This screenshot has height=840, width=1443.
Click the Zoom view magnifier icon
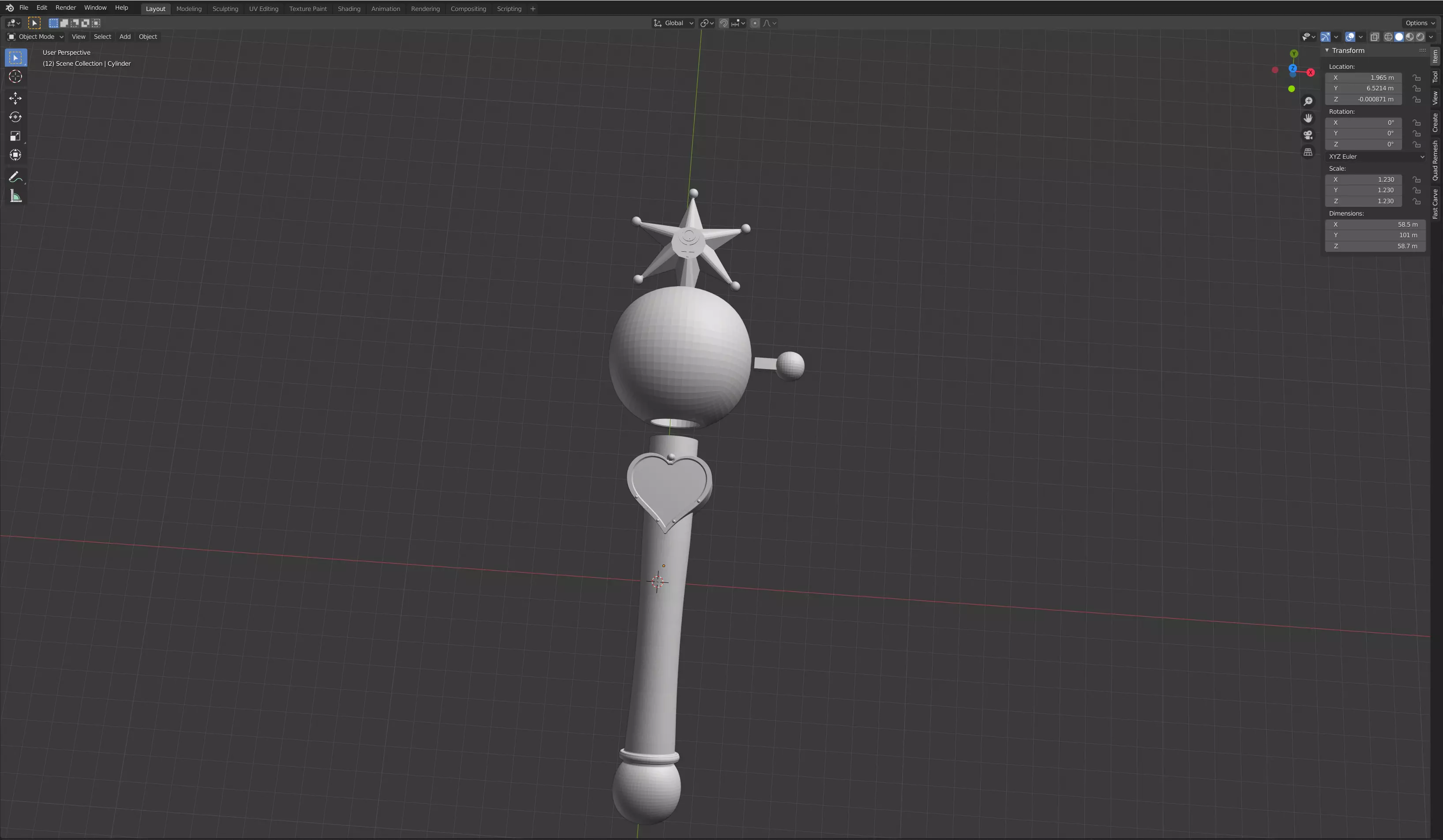pyautogui.click(x=1308, y=102)
